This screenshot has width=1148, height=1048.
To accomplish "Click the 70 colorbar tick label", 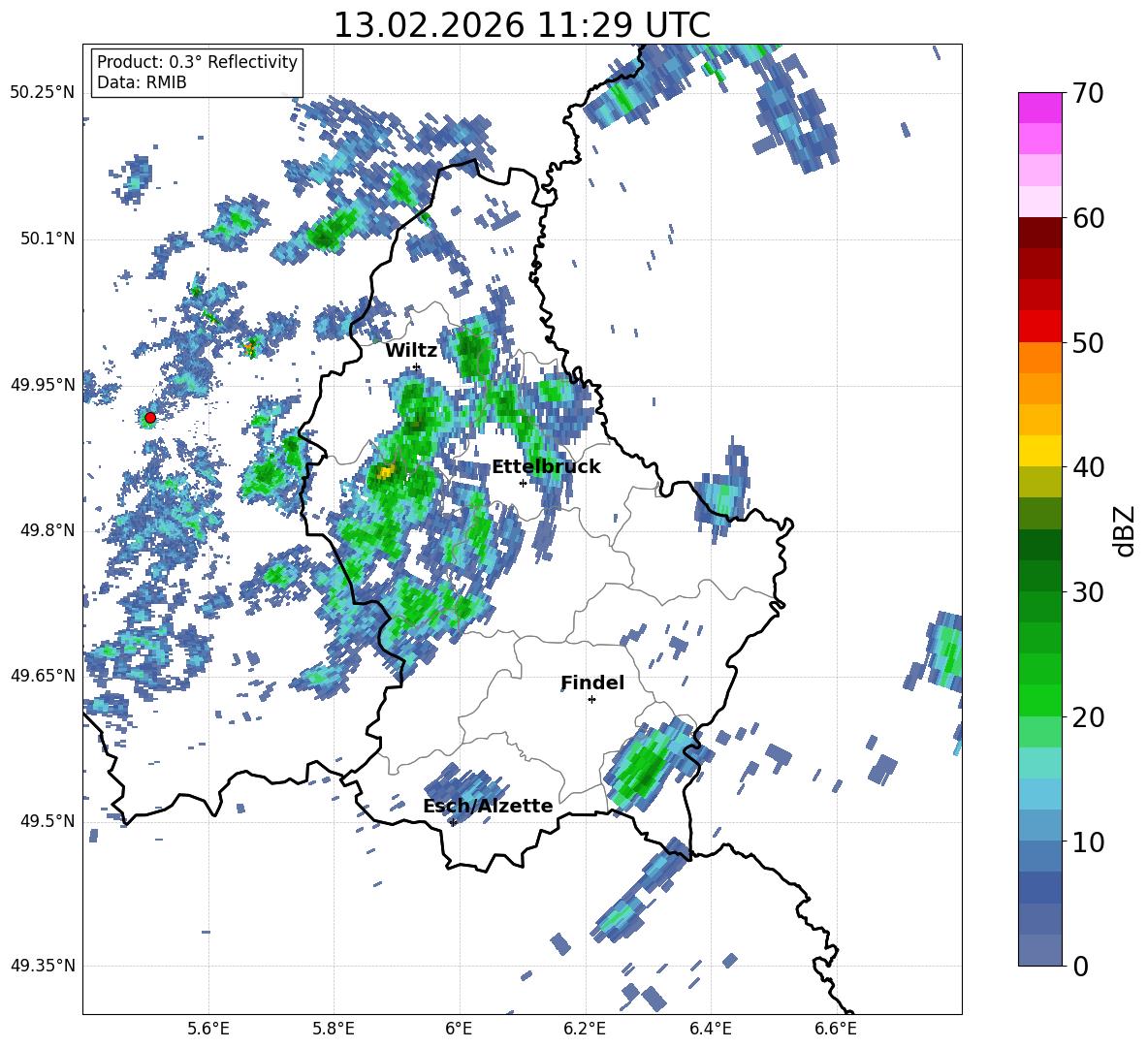I will tap(1089, 94).
